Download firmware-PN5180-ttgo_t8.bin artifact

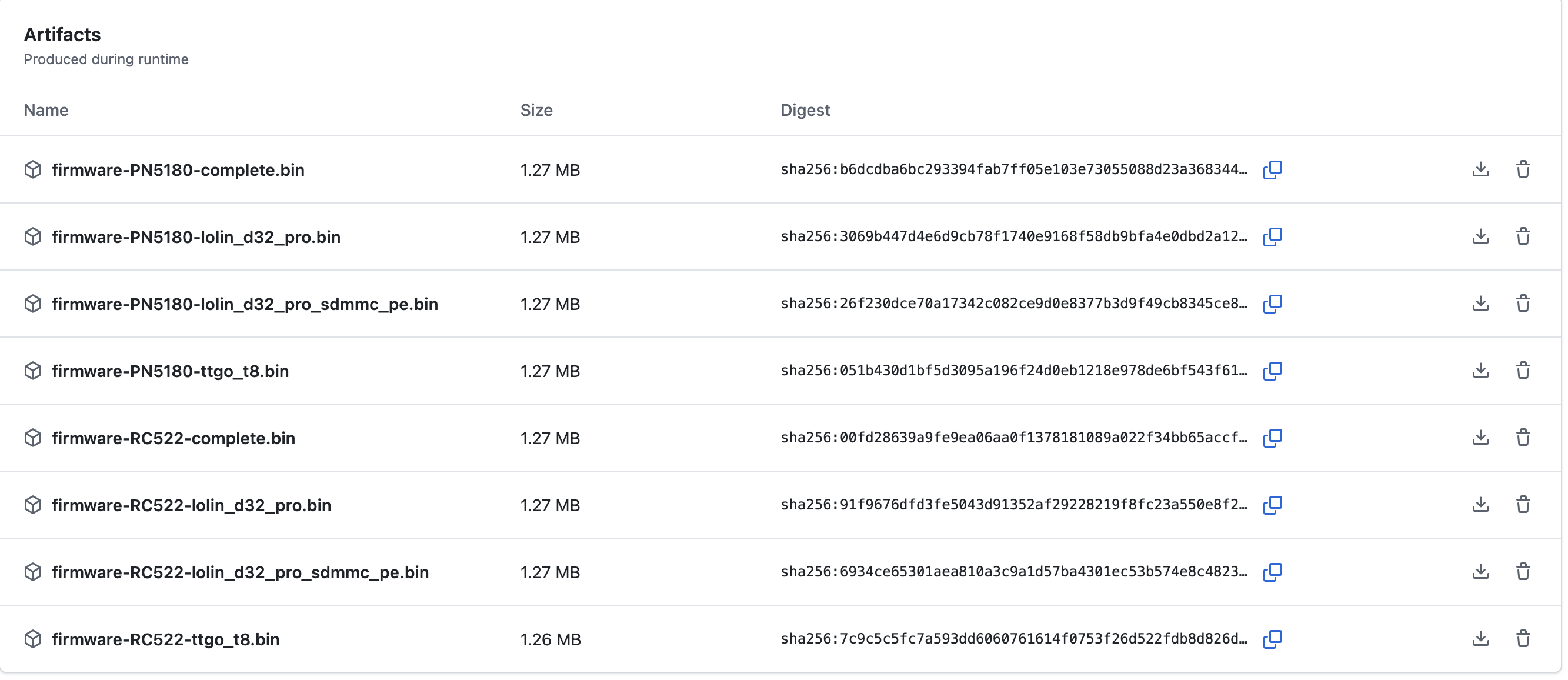pos(1480,371)
